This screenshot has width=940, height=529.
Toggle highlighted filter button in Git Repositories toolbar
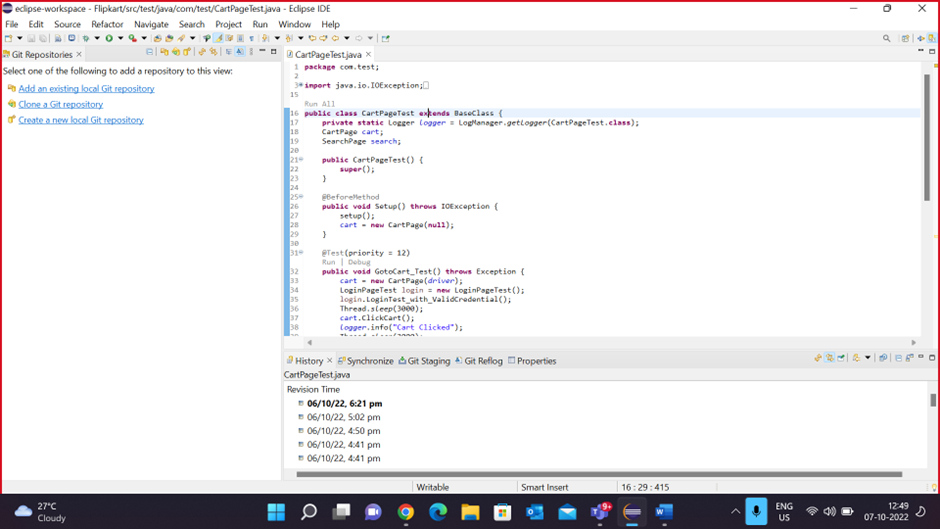coord(239,52)
